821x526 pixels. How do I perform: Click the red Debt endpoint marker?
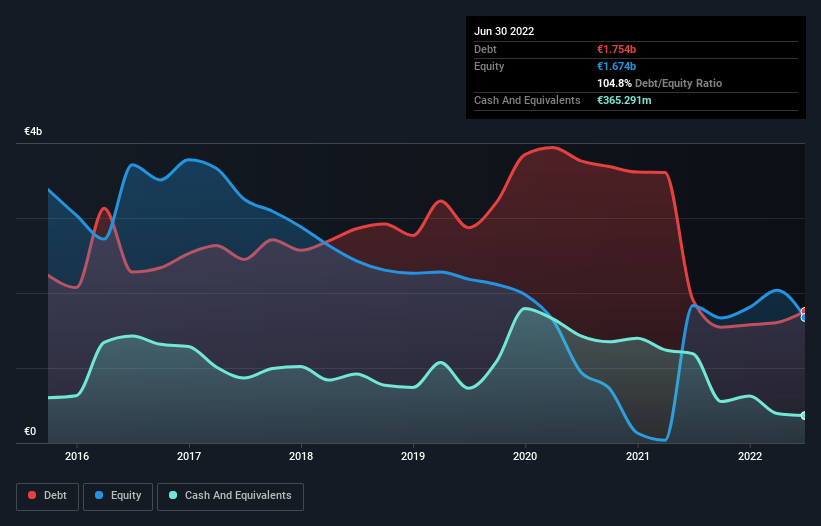coord(804,312)
